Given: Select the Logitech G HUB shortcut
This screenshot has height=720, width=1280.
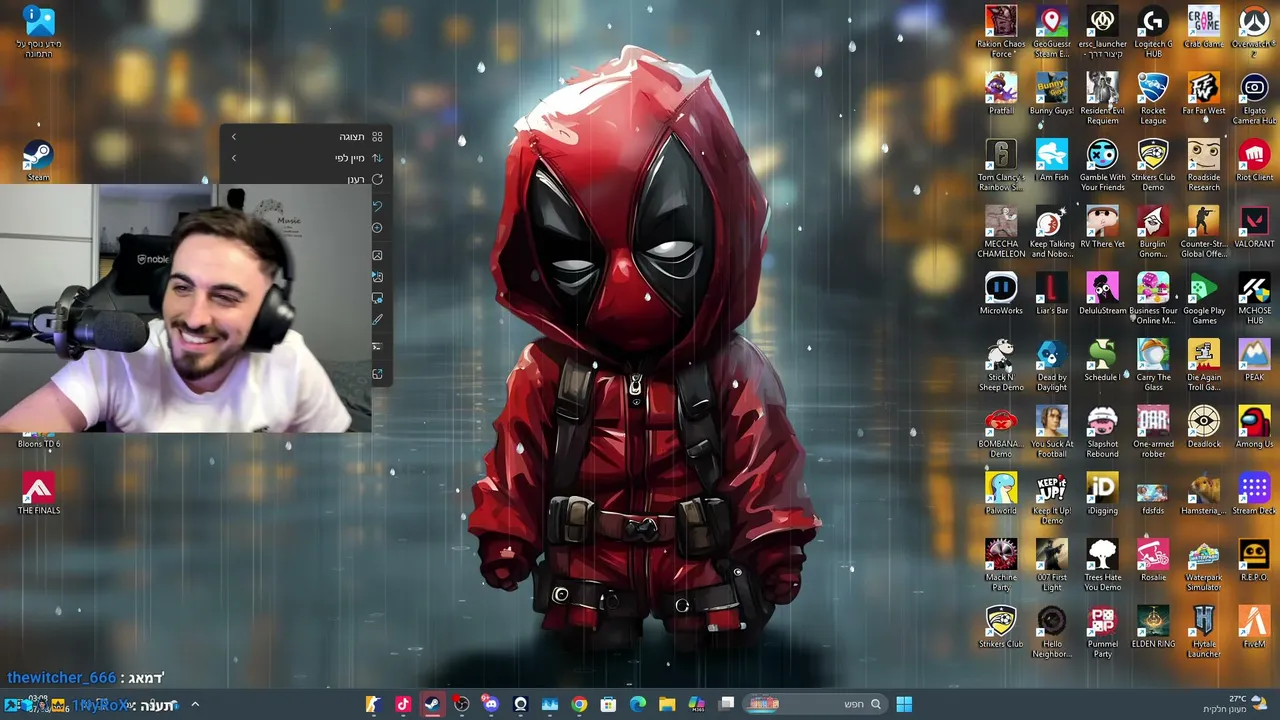Looking at the screenshot, I should [x=1153, y=31].
